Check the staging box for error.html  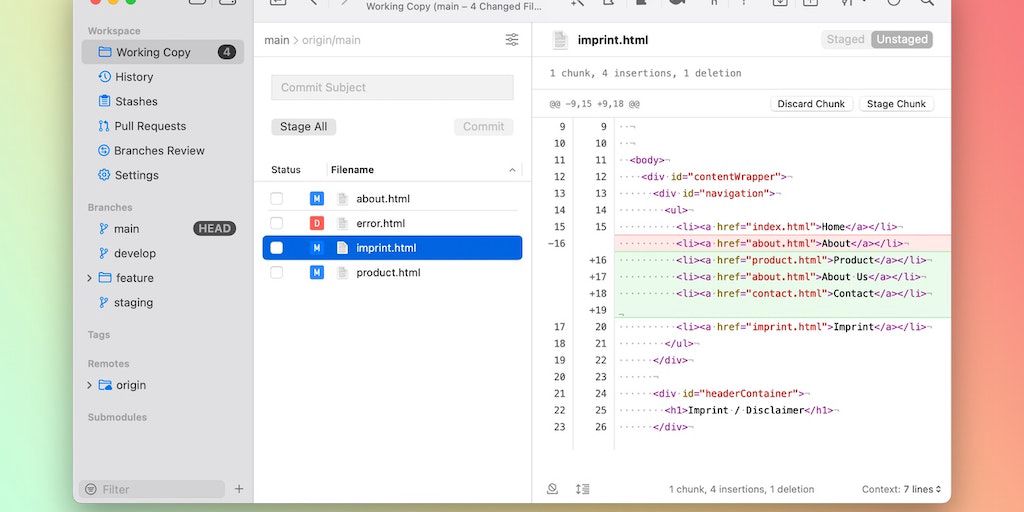coord(277,223)
